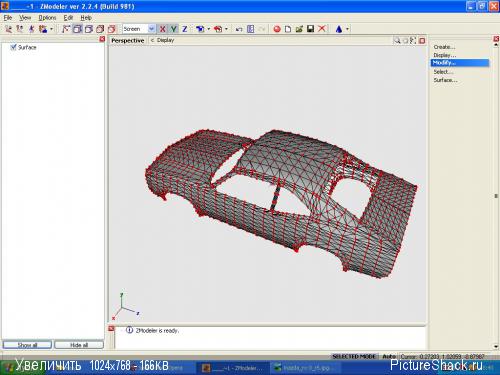This screenshot has height=375, width=500.
Task: Click the blue tool icon after Z axis
Action: (x=200, y=29)
